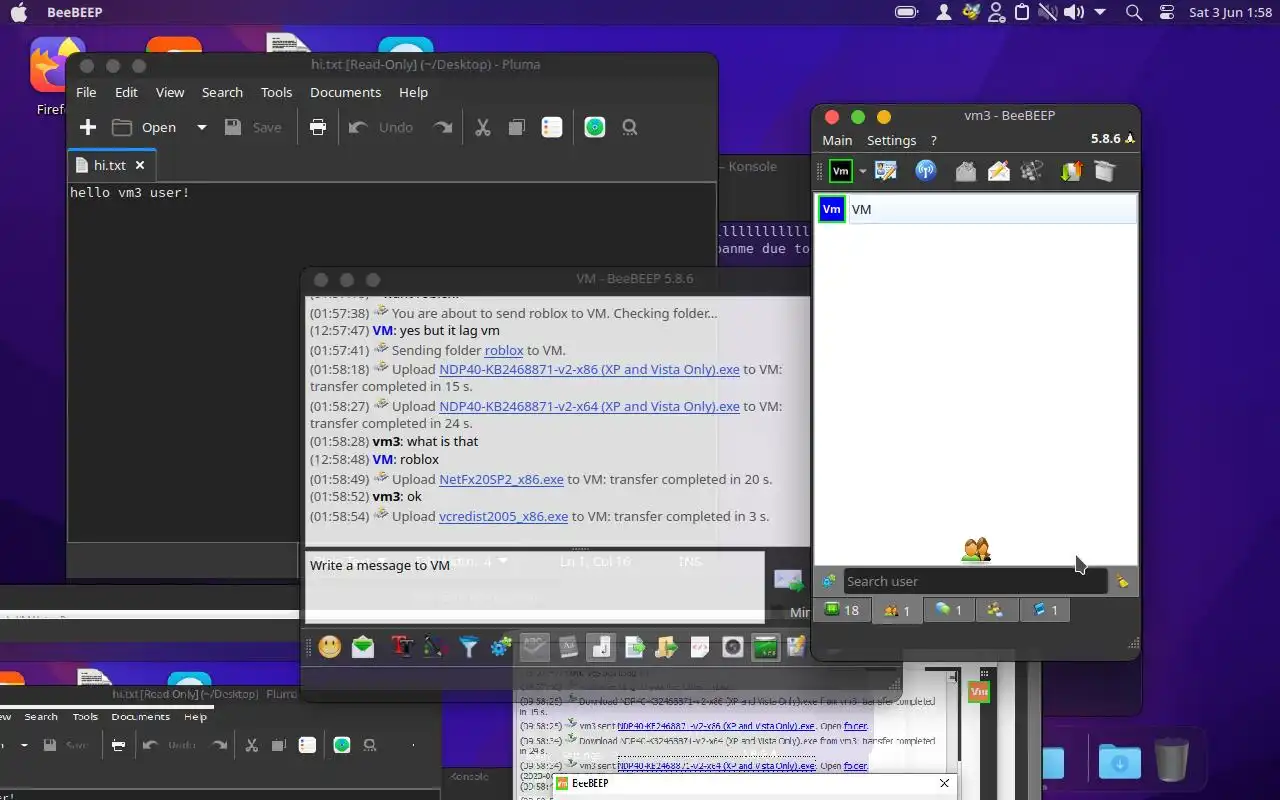Click the Search user field

[975, 581]
